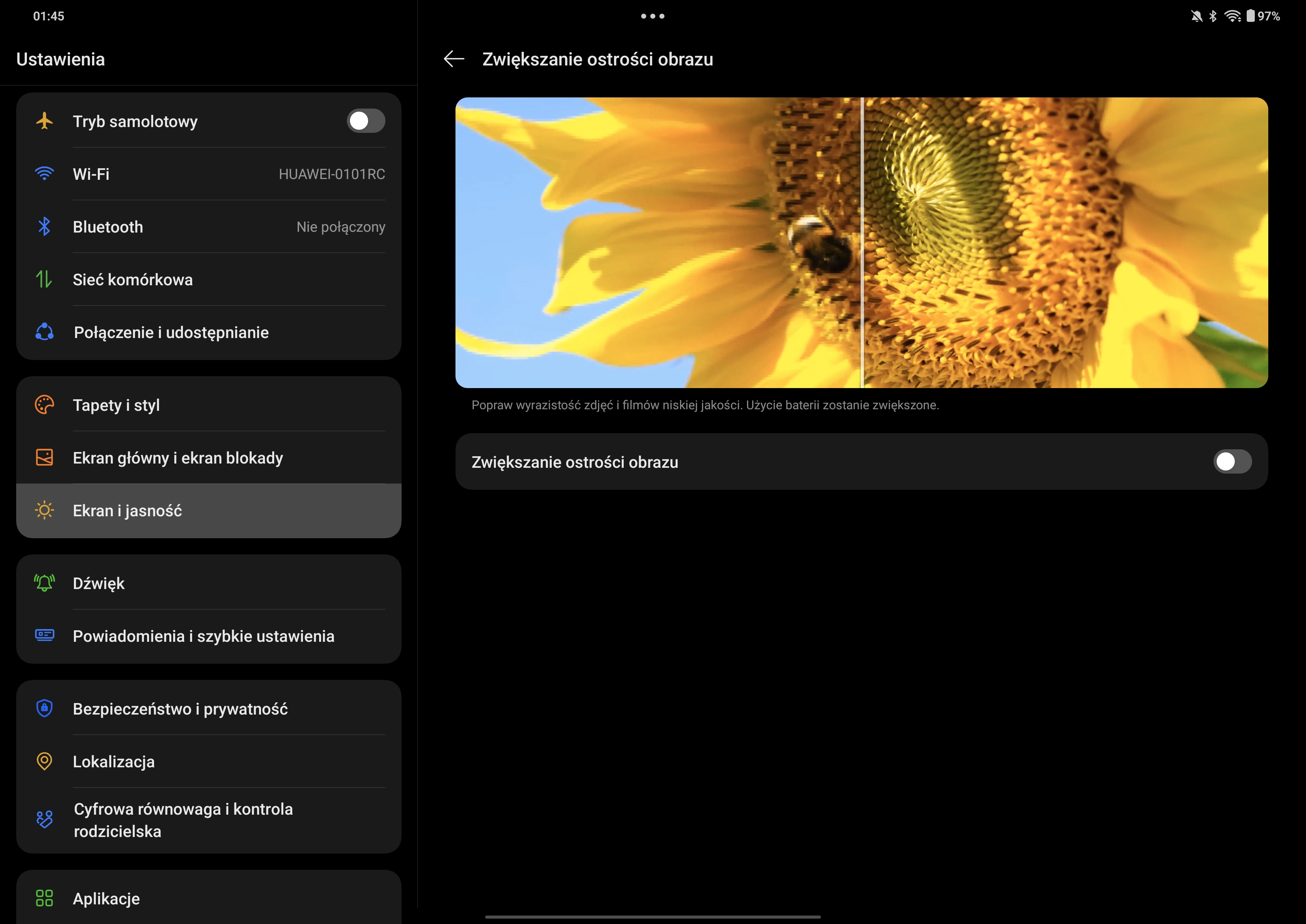Tap the mobile network arrows icon
Viewport: 1306px width, 924px height.
[x=44, y=280]
